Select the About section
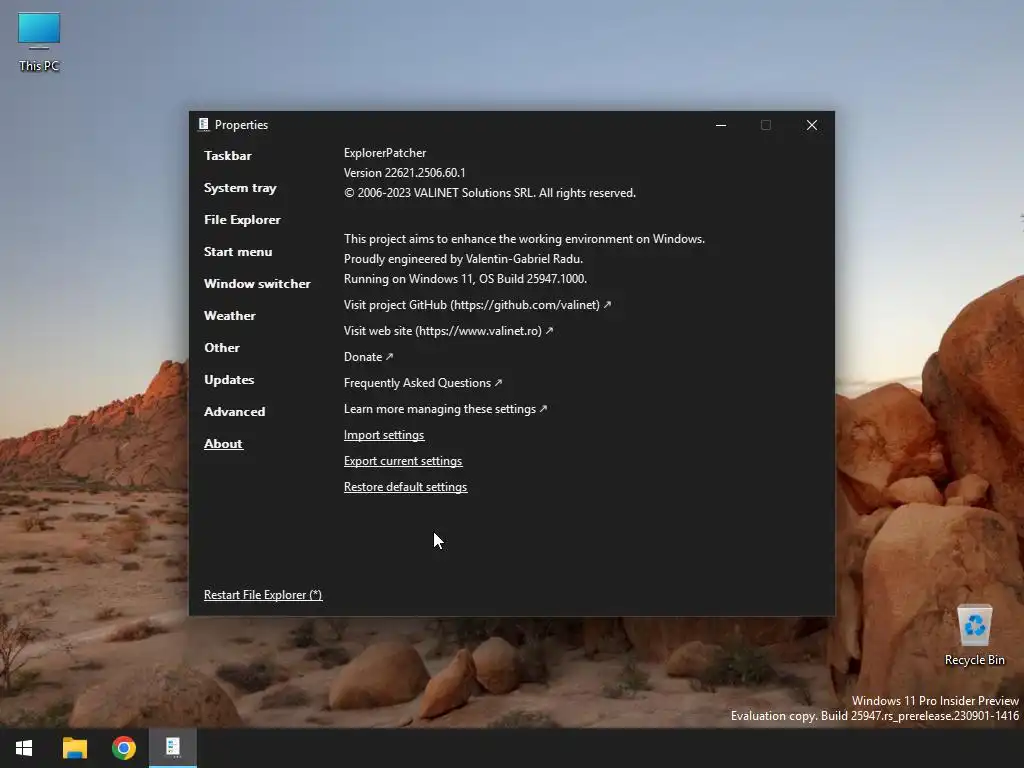 coord(223,443)
